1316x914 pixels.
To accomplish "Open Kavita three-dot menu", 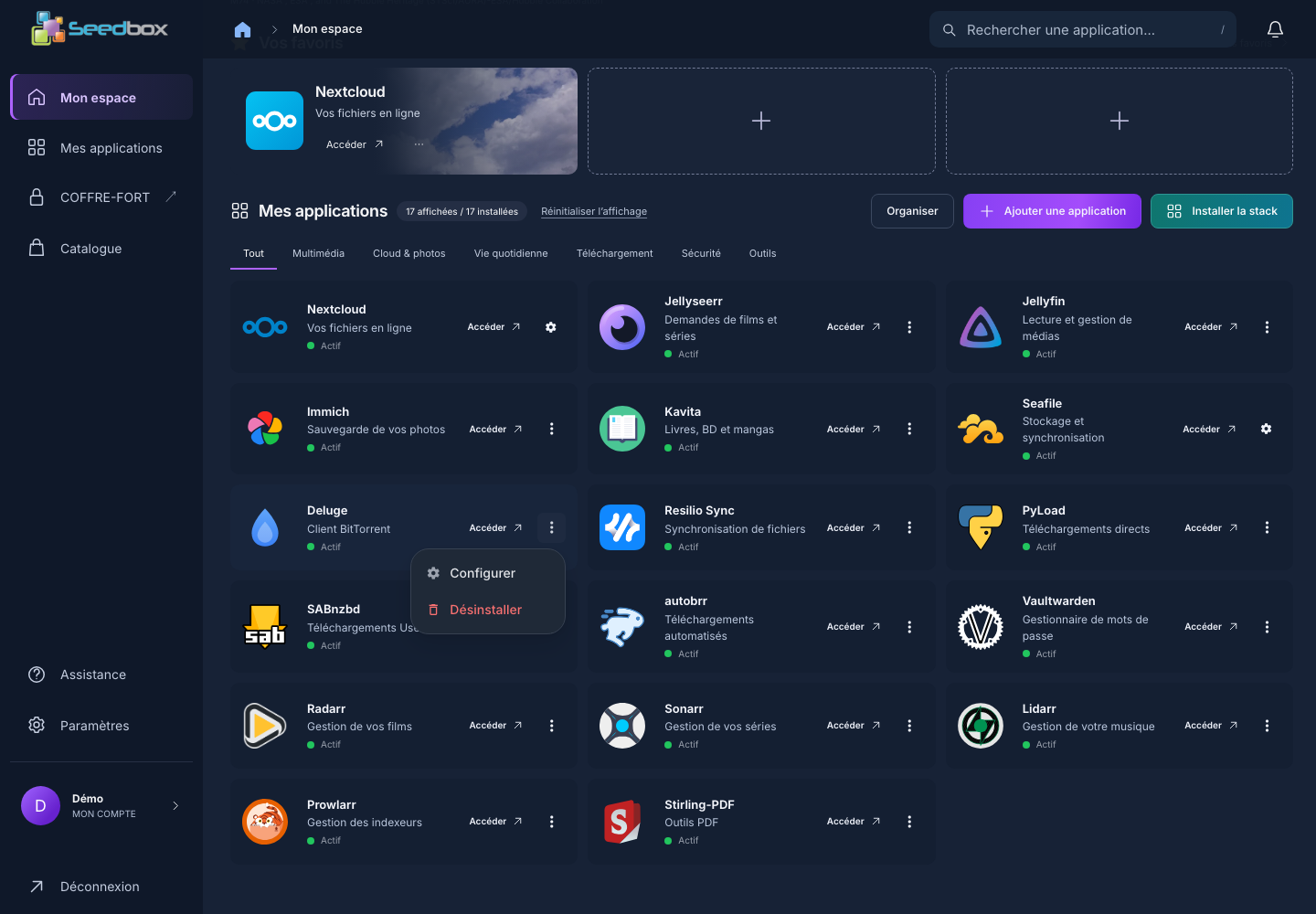I will coord(909,429).
